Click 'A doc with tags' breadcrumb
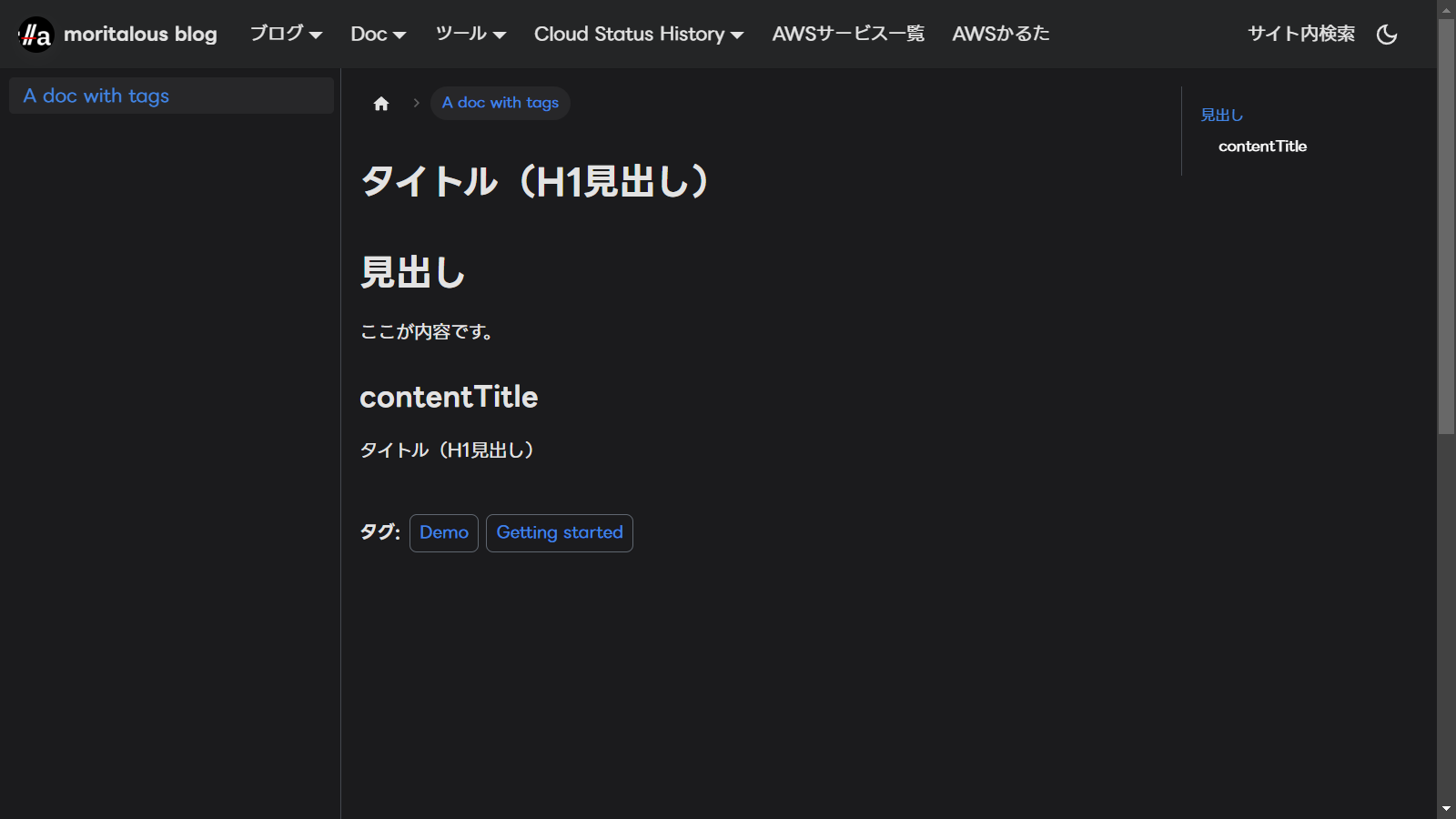The image size is (1456, 819). click(500, 103)
